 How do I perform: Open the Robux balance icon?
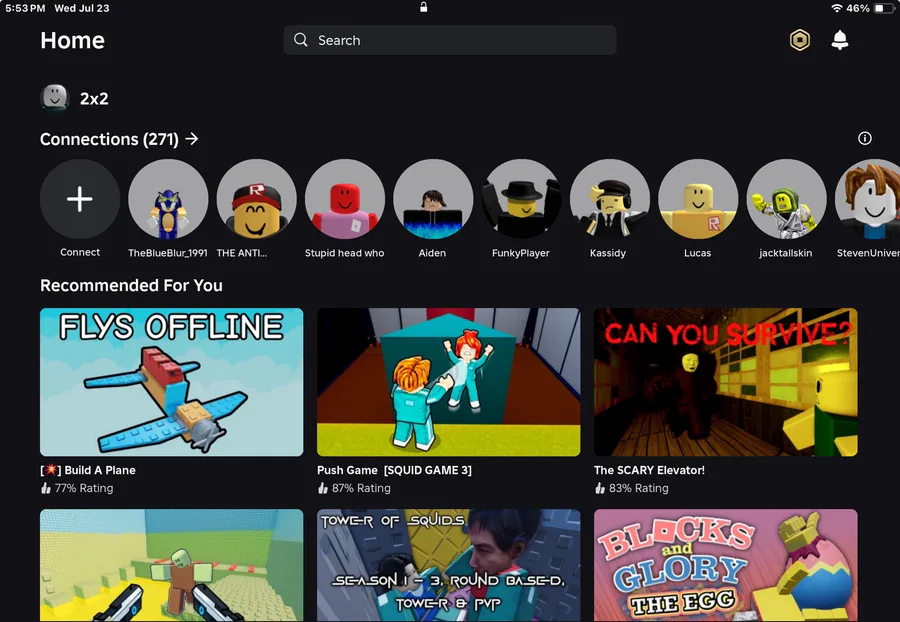pos(800,40)
